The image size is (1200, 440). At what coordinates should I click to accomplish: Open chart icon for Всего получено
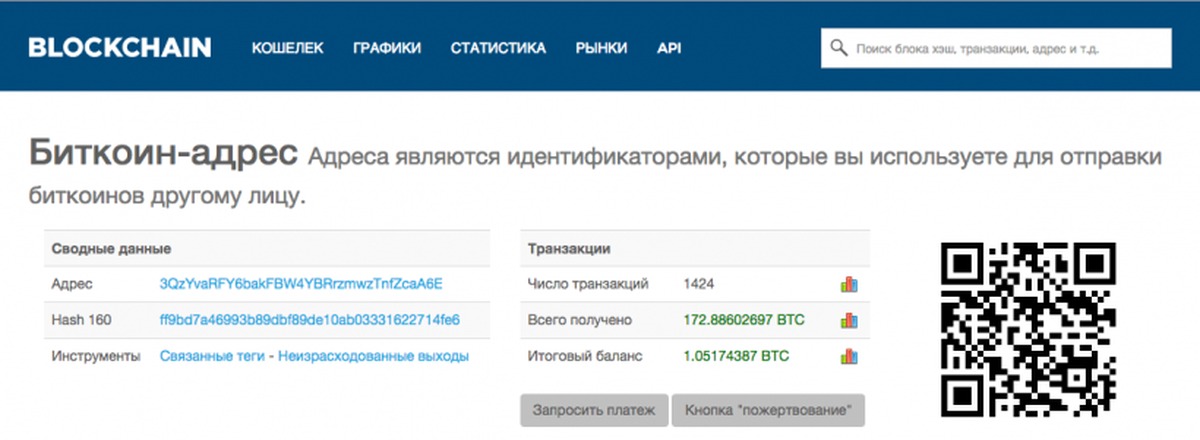[x=849, y=320]
